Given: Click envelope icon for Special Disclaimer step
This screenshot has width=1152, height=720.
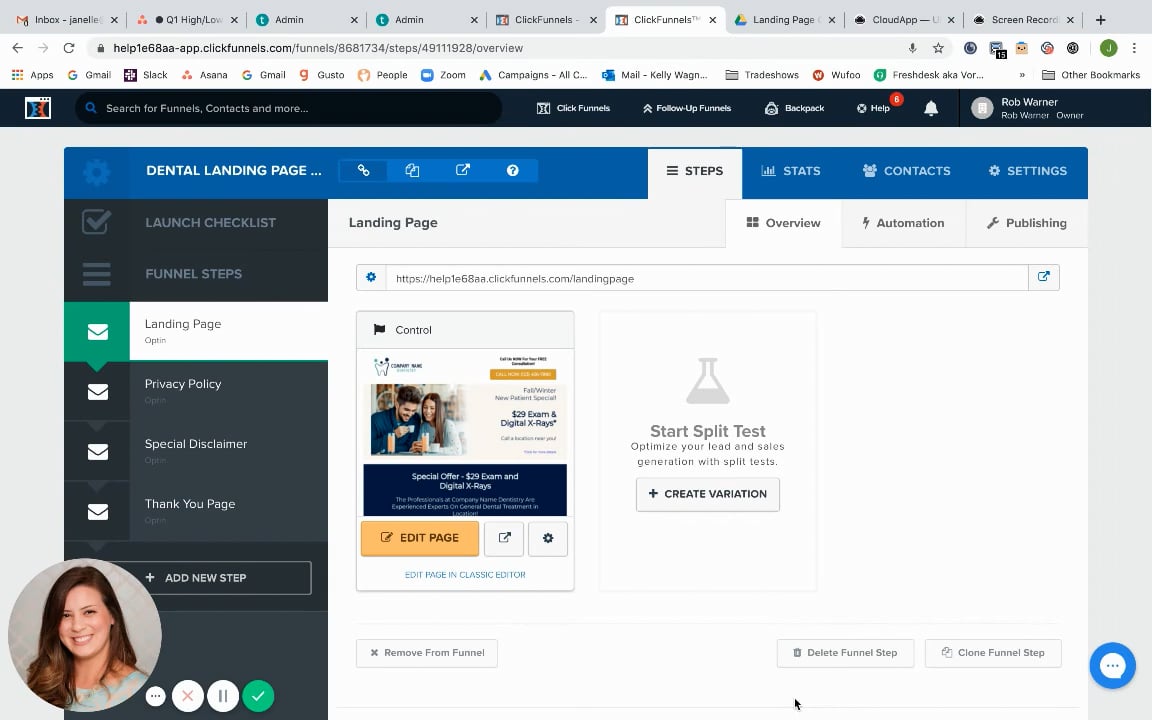Looking at the screenshot, I should tap(97, 452).
